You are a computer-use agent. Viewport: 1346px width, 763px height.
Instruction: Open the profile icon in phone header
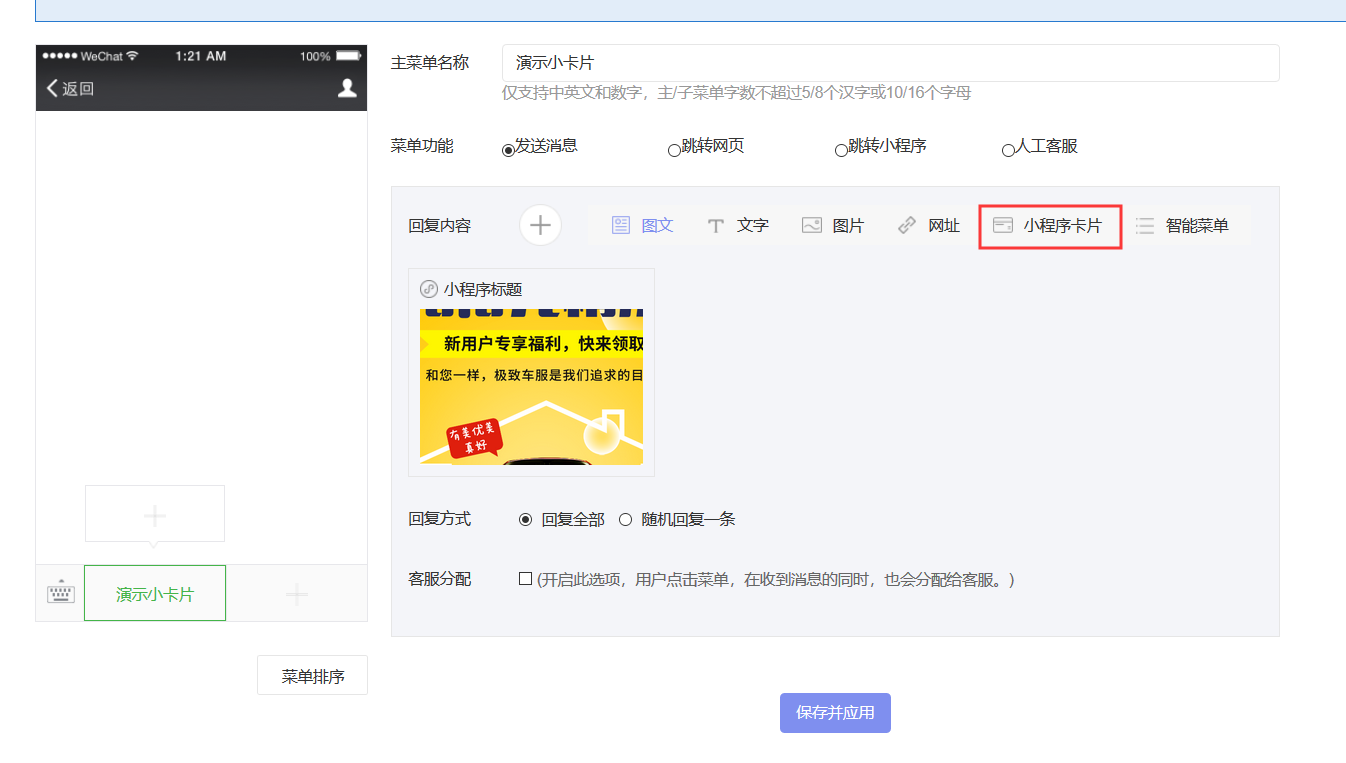347,88
